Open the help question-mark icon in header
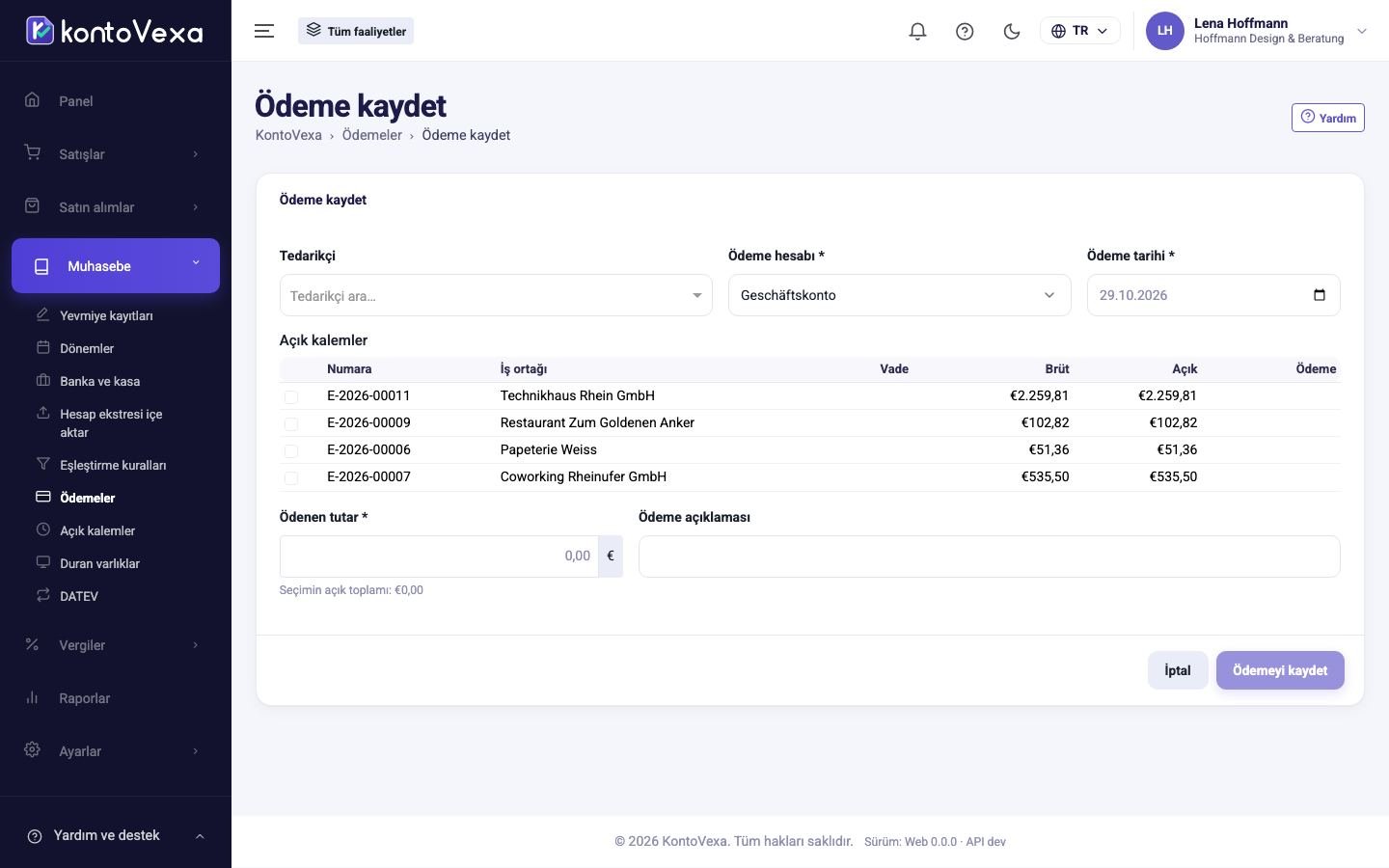 click(965, 31)
